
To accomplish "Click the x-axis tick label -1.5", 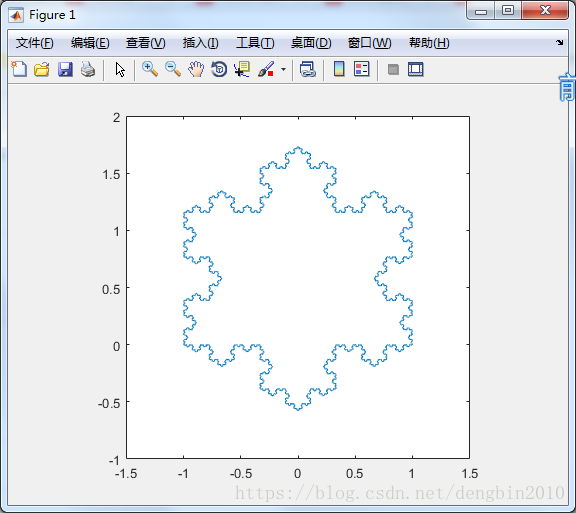I will coord(126,474).
